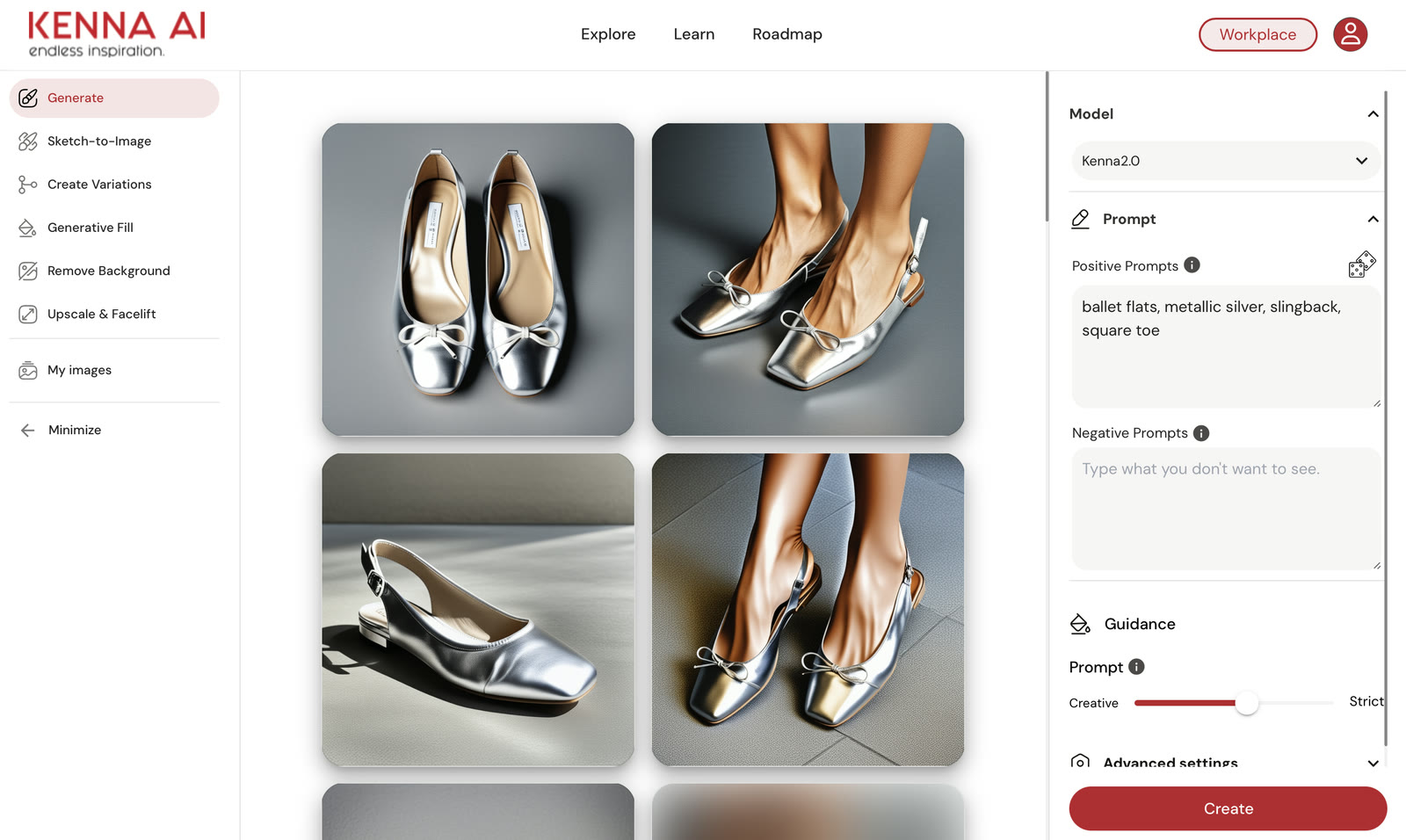Click the gallery vertical scrollbar

tap(1047, 146)
